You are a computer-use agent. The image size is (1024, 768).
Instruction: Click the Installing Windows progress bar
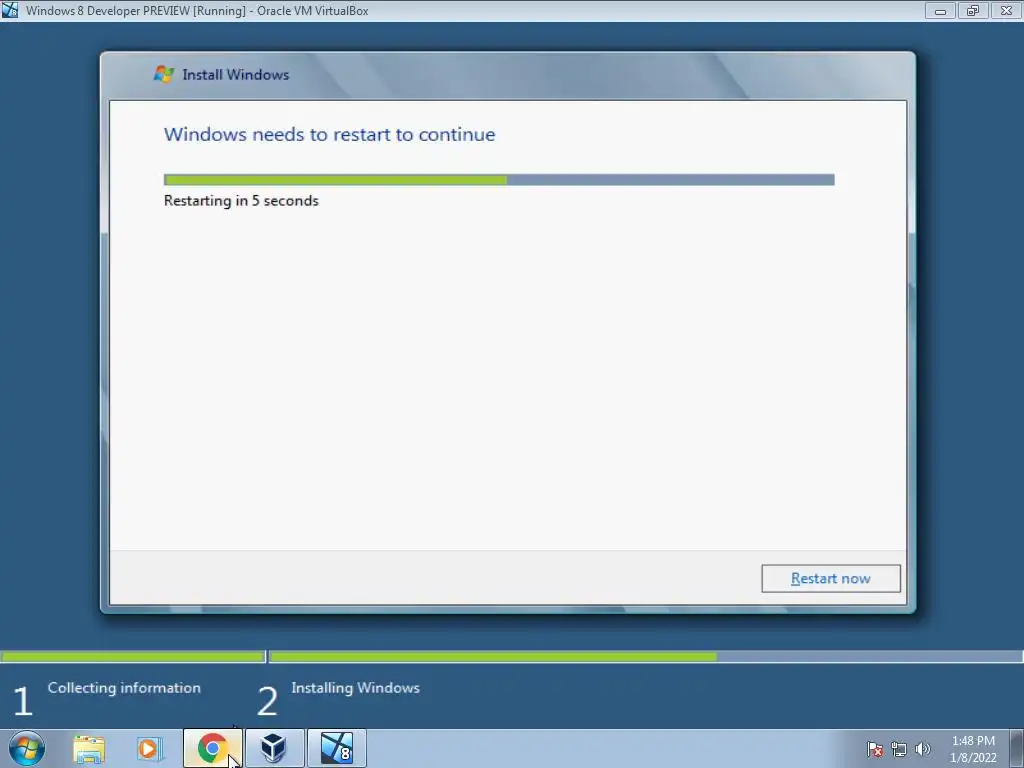pyautogui.click(x=646, y=656)
